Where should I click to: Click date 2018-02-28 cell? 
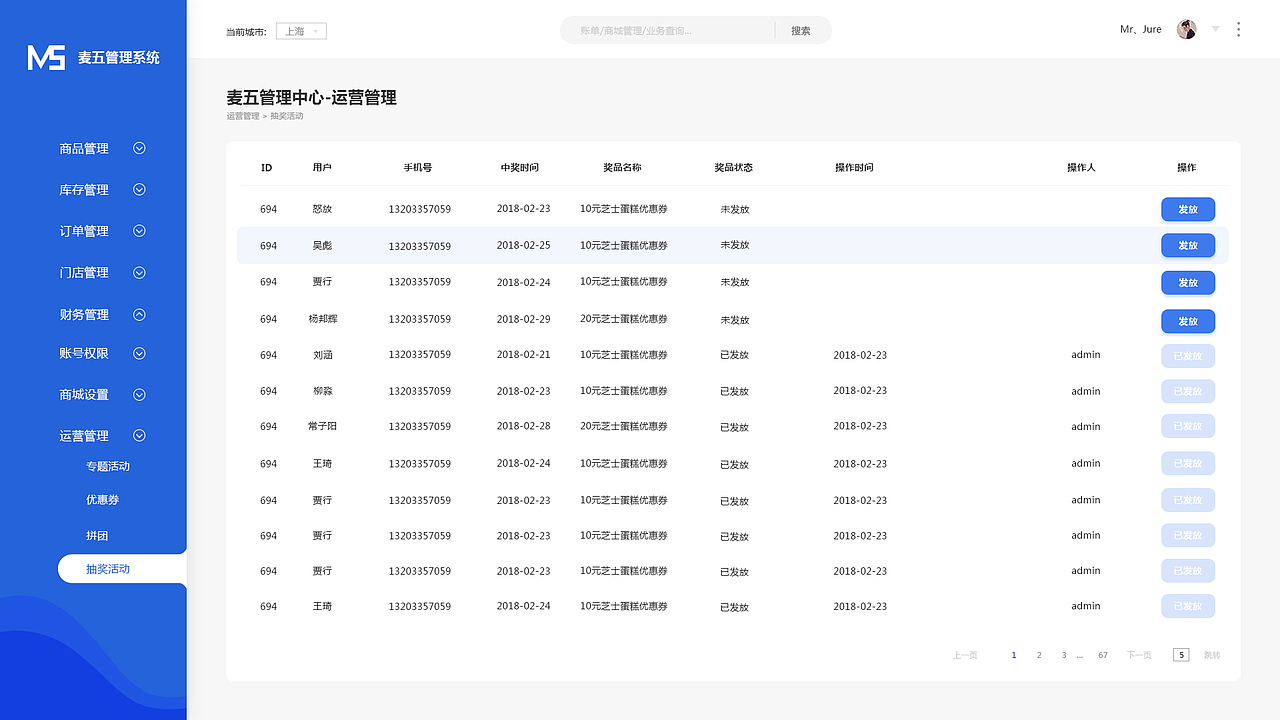point(523,426)
